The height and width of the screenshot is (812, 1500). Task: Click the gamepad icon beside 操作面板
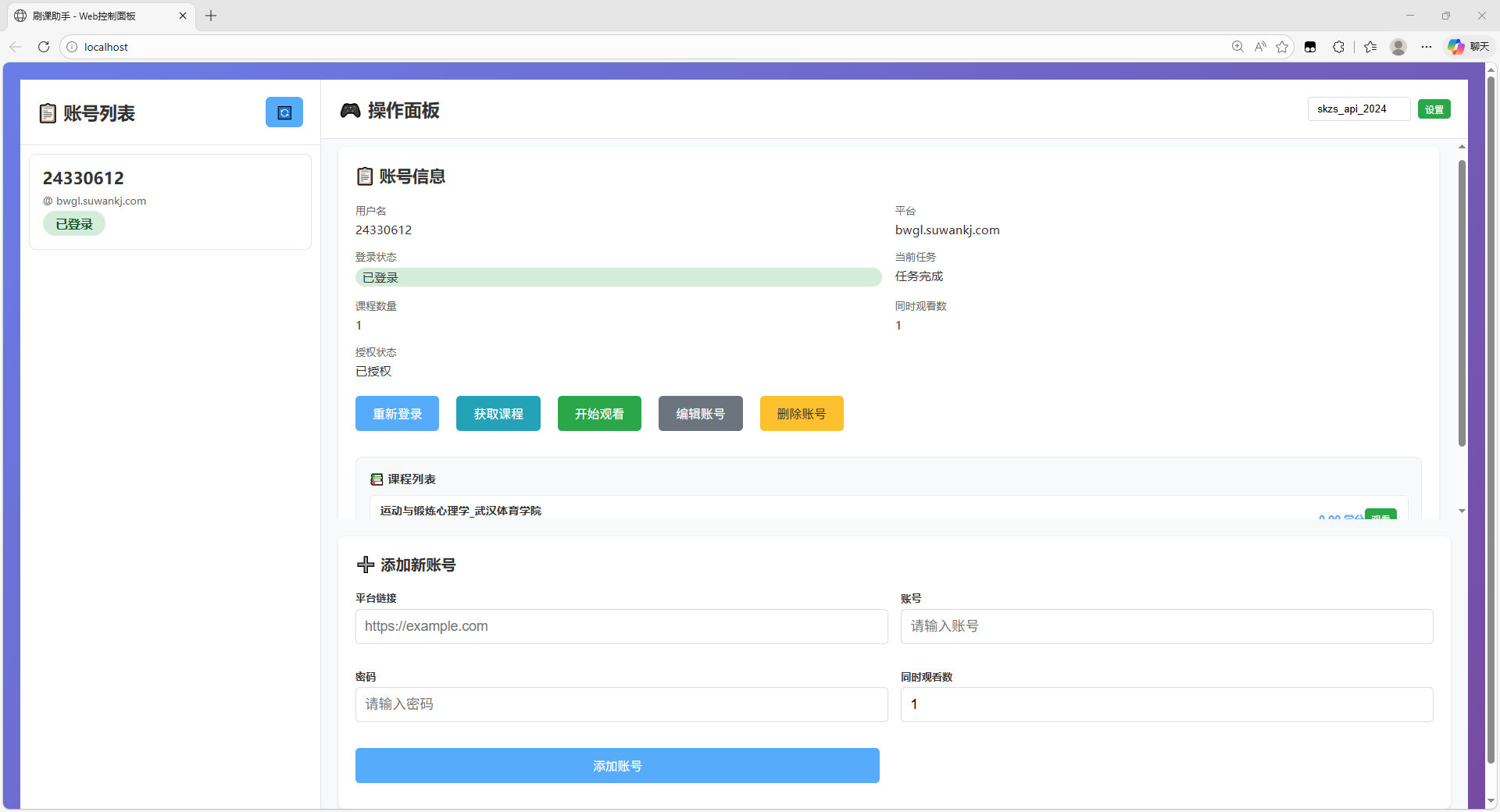coord(350,110)
